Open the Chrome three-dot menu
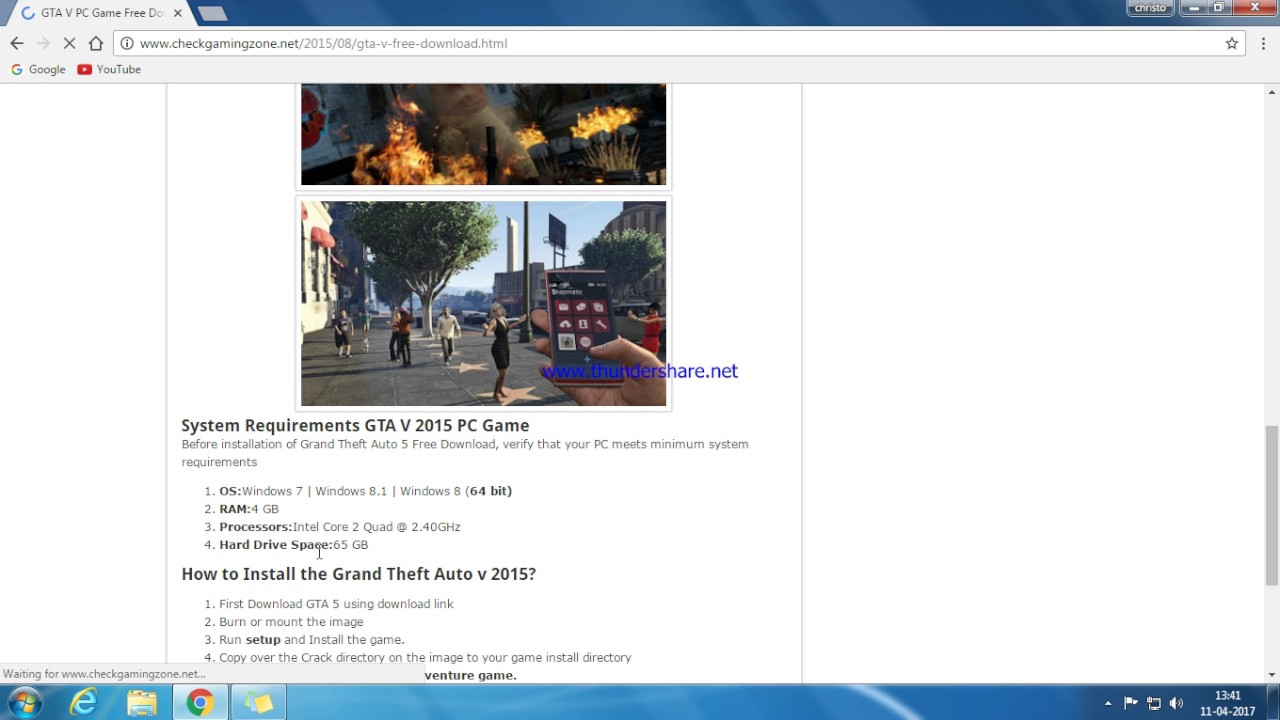This screenshot has height=720, width=1280. (x=1264, y=43)
